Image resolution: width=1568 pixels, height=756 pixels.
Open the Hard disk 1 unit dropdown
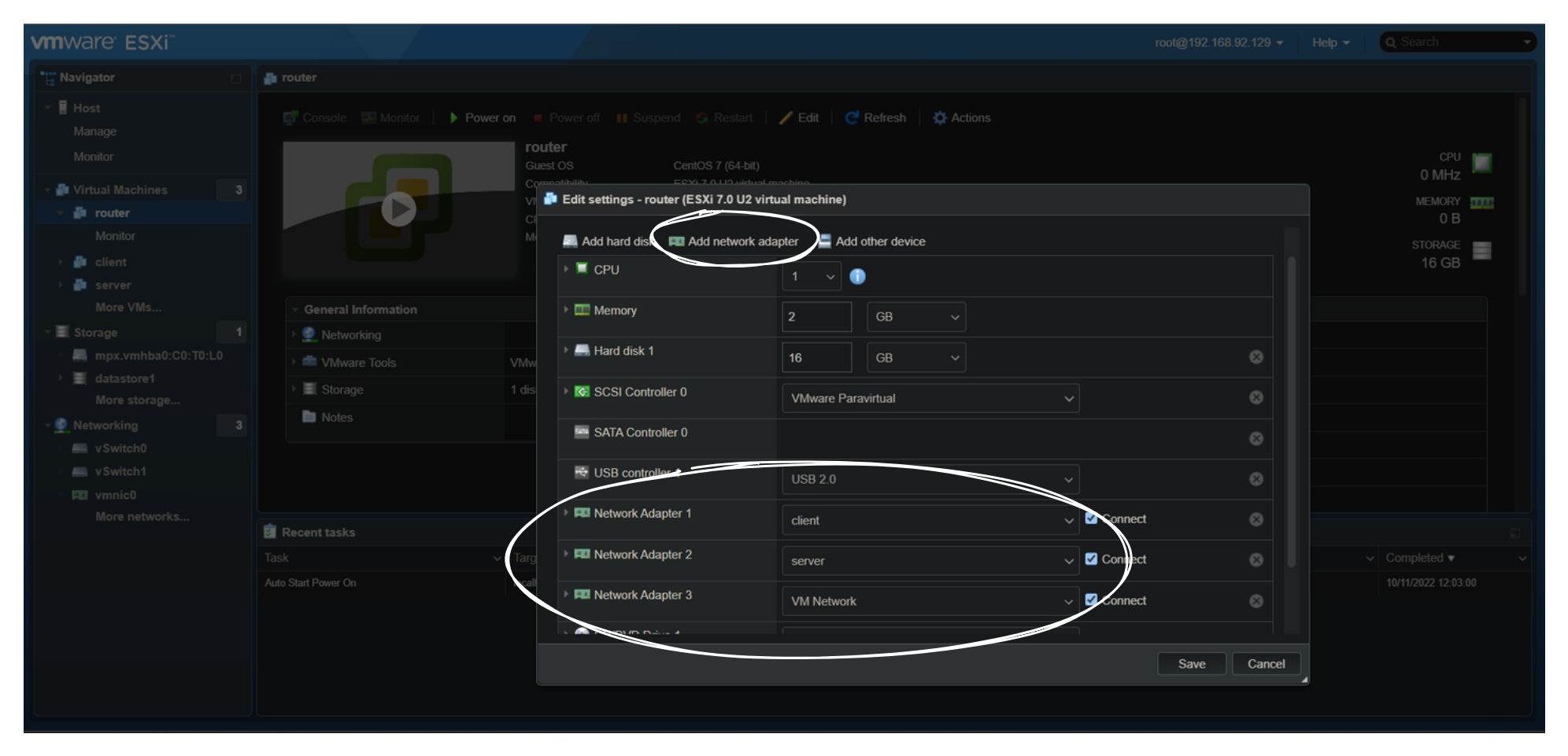(916, 358)
